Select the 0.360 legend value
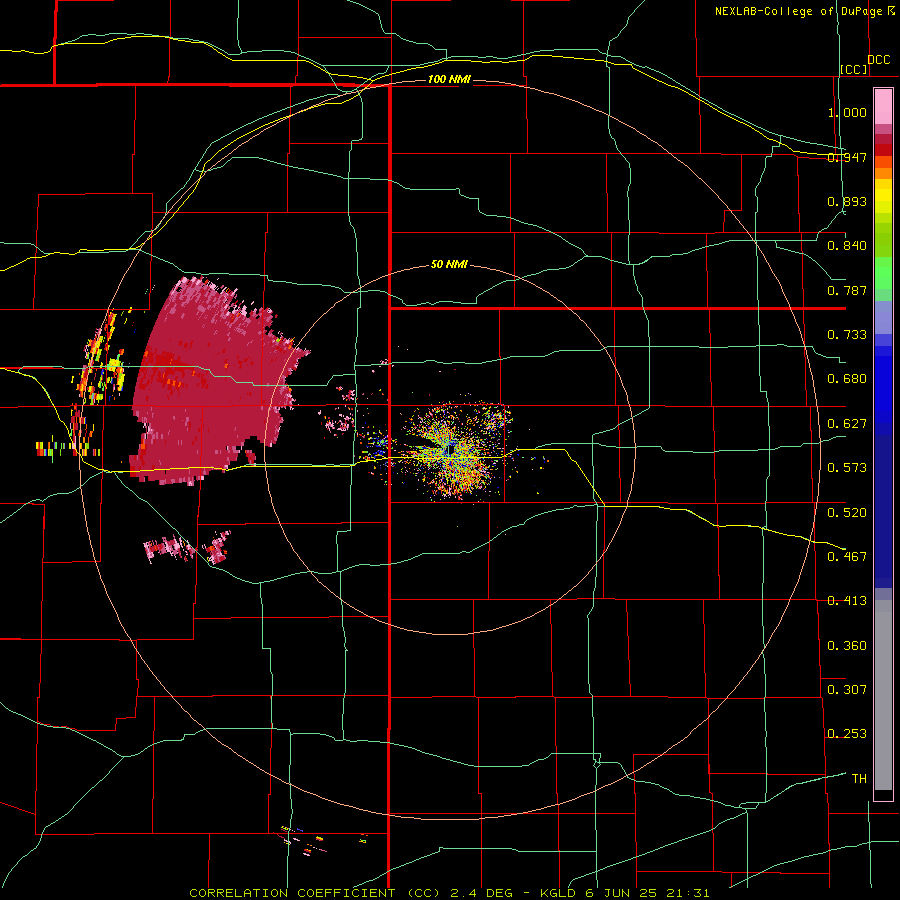900x900 pixels. click(847, 646)
